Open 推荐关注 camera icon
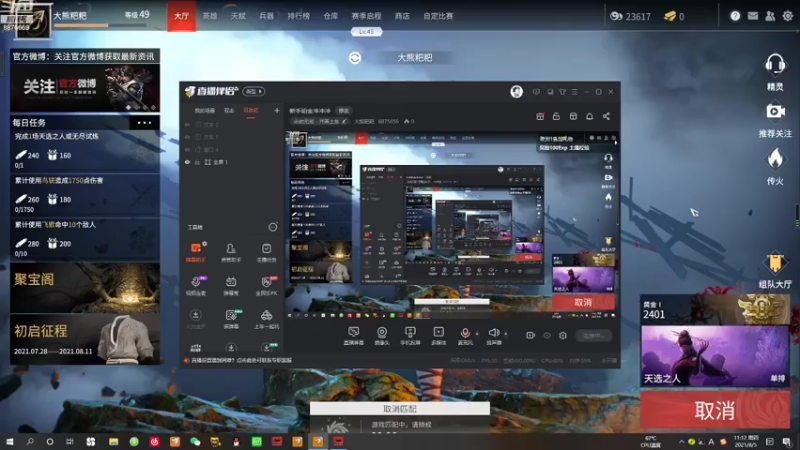Image resolution: width=800 pixels, height=450 pixels. click(x=774, y=111)
